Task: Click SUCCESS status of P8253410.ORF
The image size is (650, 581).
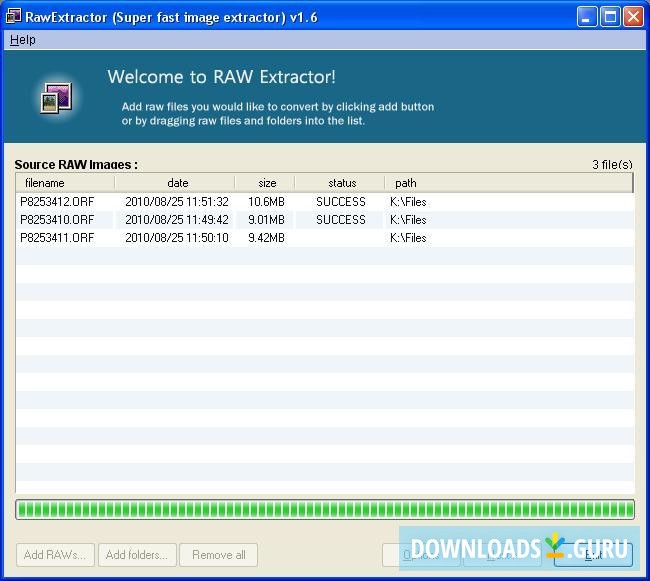Action: click(341, 220)
